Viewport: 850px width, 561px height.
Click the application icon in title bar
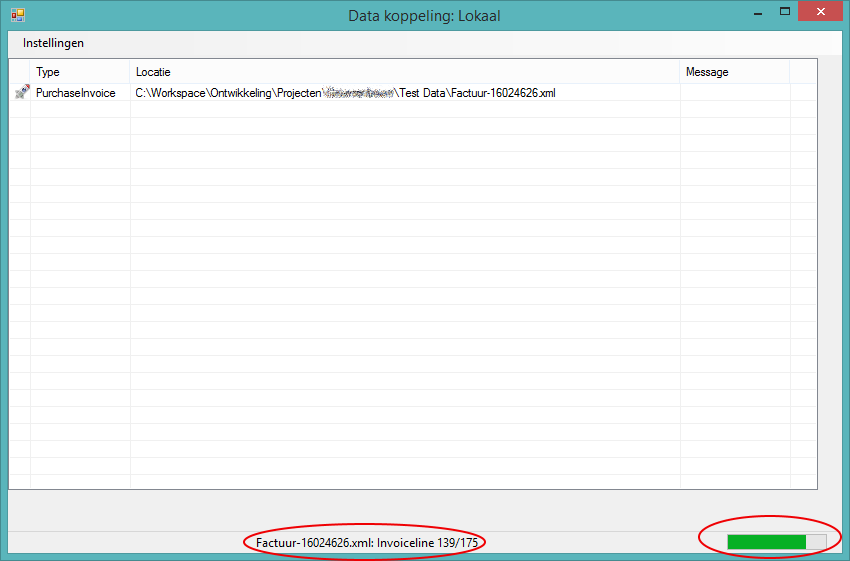tap(17, 15)
